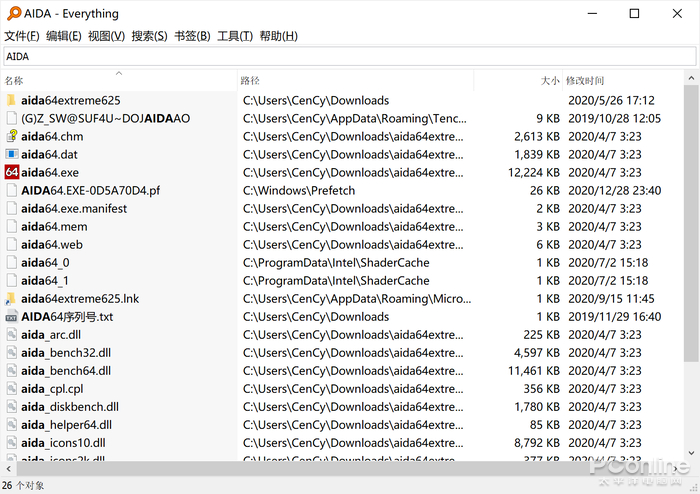Open the 搜索(S) menu
This screenshot has height=494, width=700.
pos(149,36)
